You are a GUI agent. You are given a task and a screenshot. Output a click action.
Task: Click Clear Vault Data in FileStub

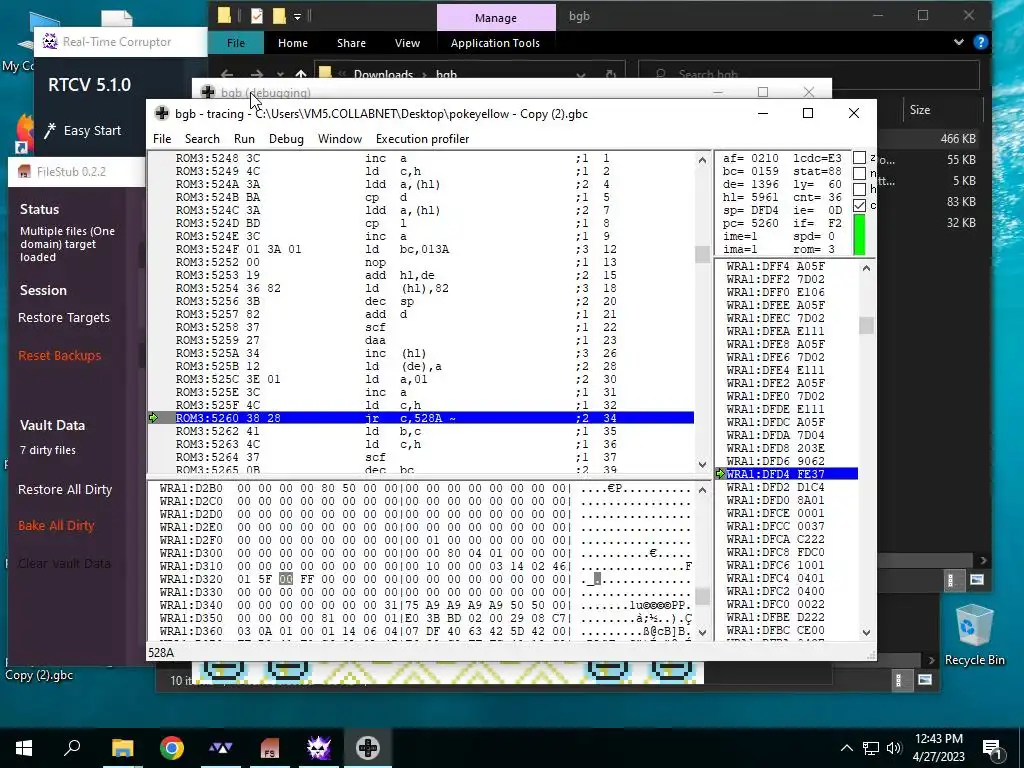coord(64,563)
